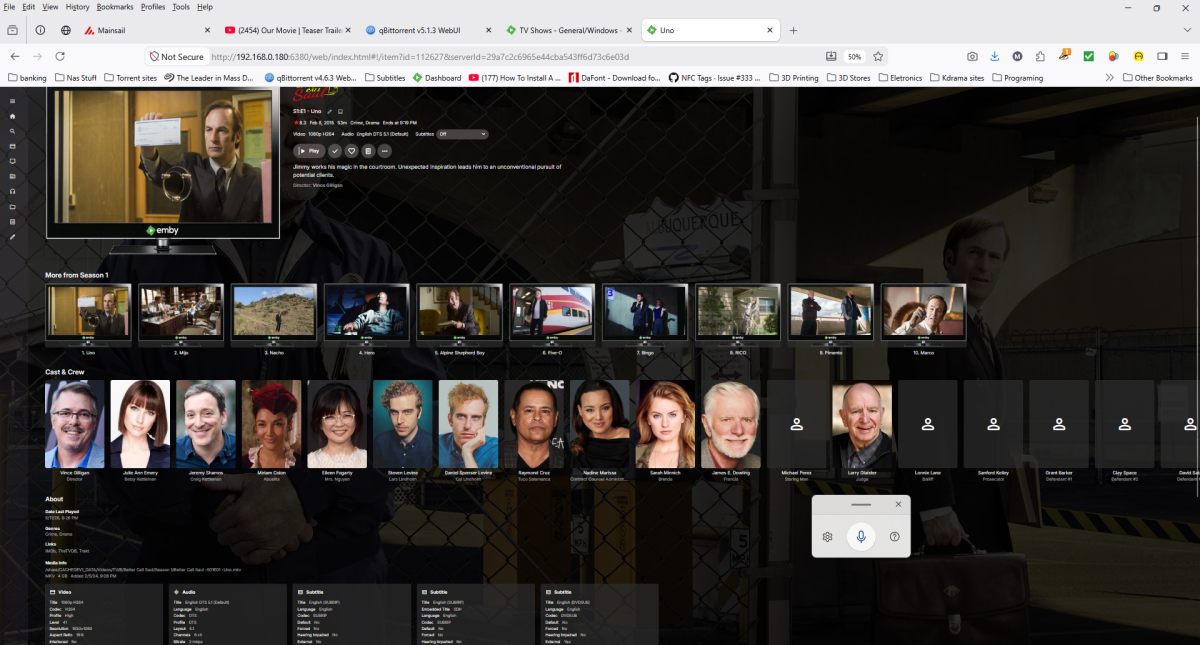
Task: Switch to the Mainsail tab
Action: pyautogui.click(x=149, y=31)
